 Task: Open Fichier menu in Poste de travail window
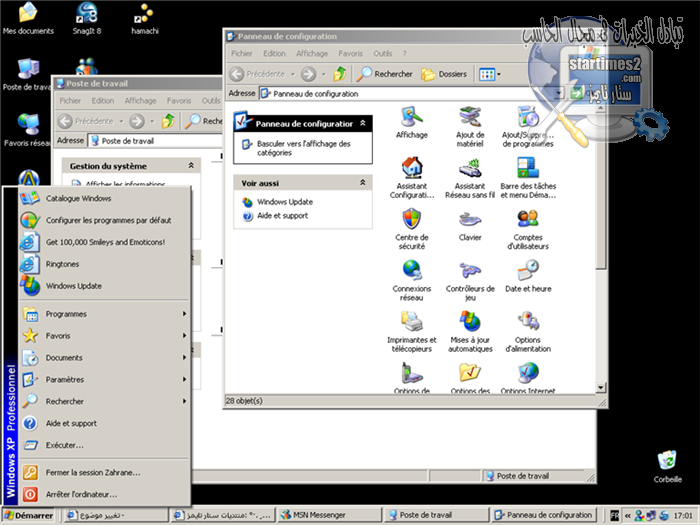pyautogui.click(x=70, y=101)
